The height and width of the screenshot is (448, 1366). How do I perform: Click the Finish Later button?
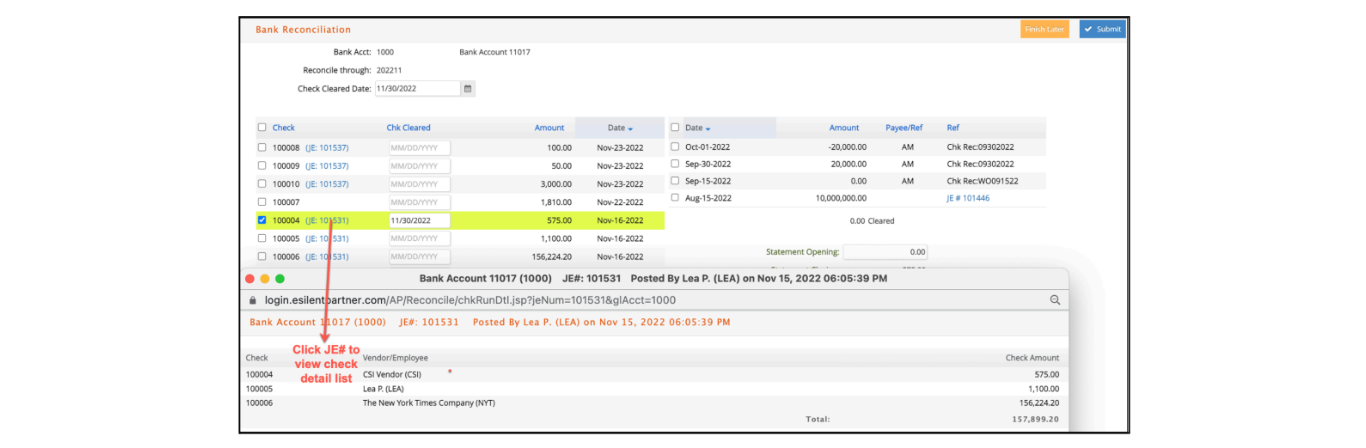(x=1045, y=29)
